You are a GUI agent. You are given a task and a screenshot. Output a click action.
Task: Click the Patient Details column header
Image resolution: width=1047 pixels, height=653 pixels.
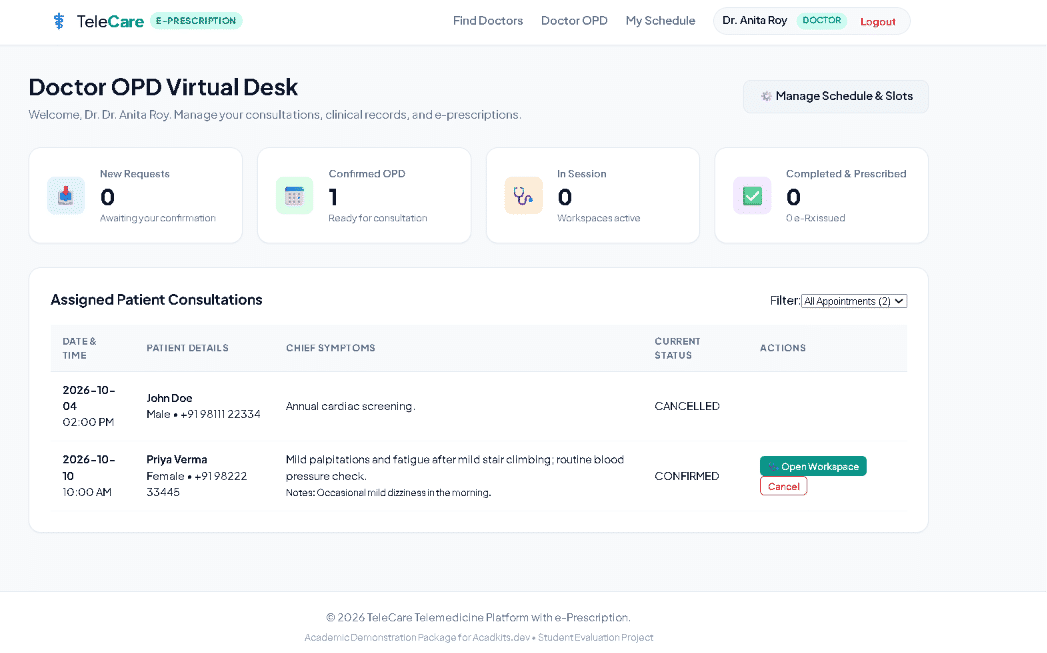pos(187,348)
